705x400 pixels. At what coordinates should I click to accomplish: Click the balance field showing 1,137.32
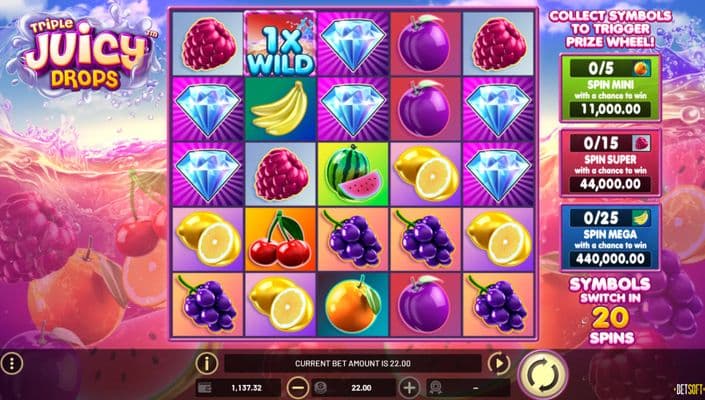238,387
